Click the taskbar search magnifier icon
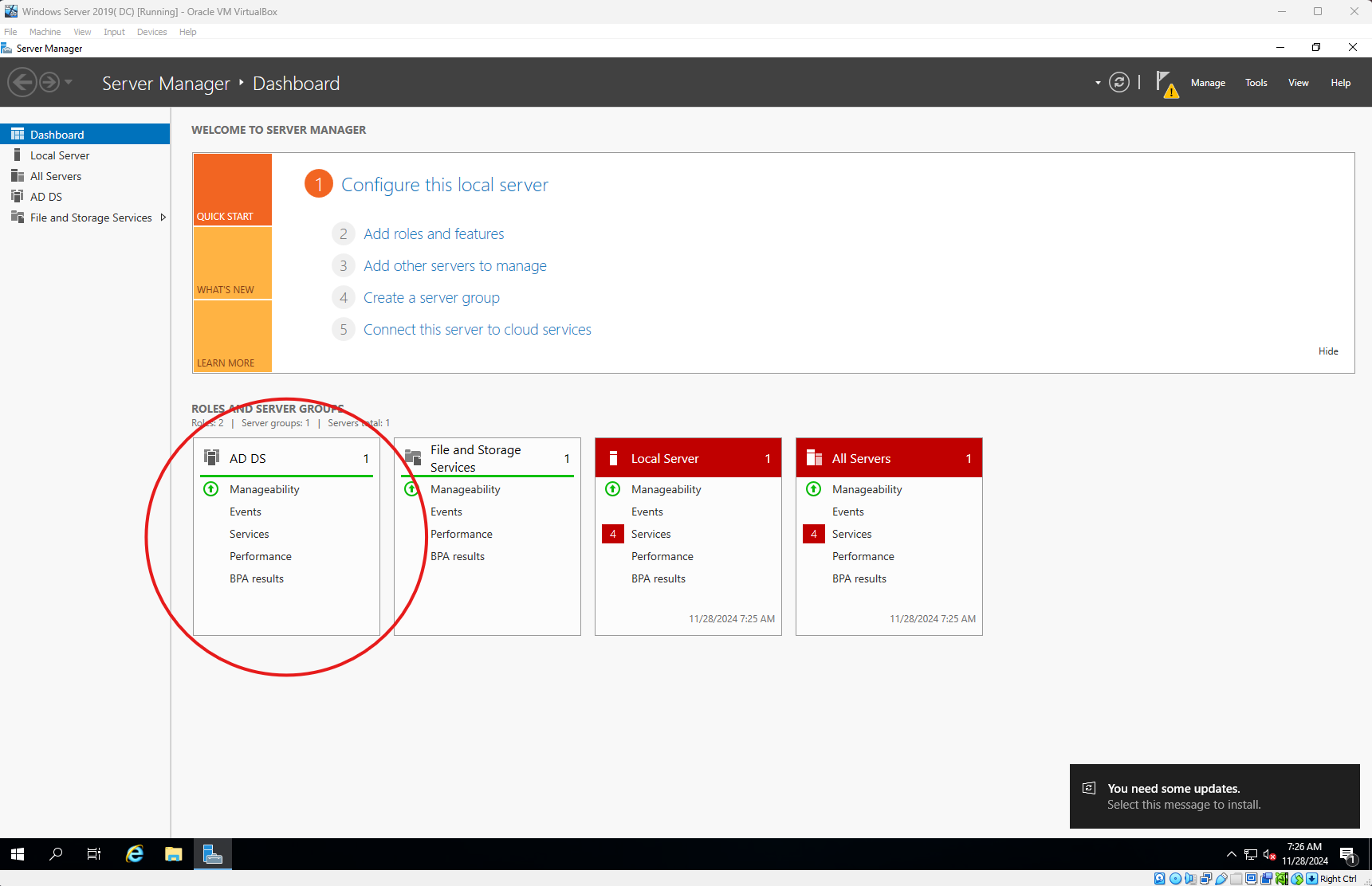 pos(56,854)
